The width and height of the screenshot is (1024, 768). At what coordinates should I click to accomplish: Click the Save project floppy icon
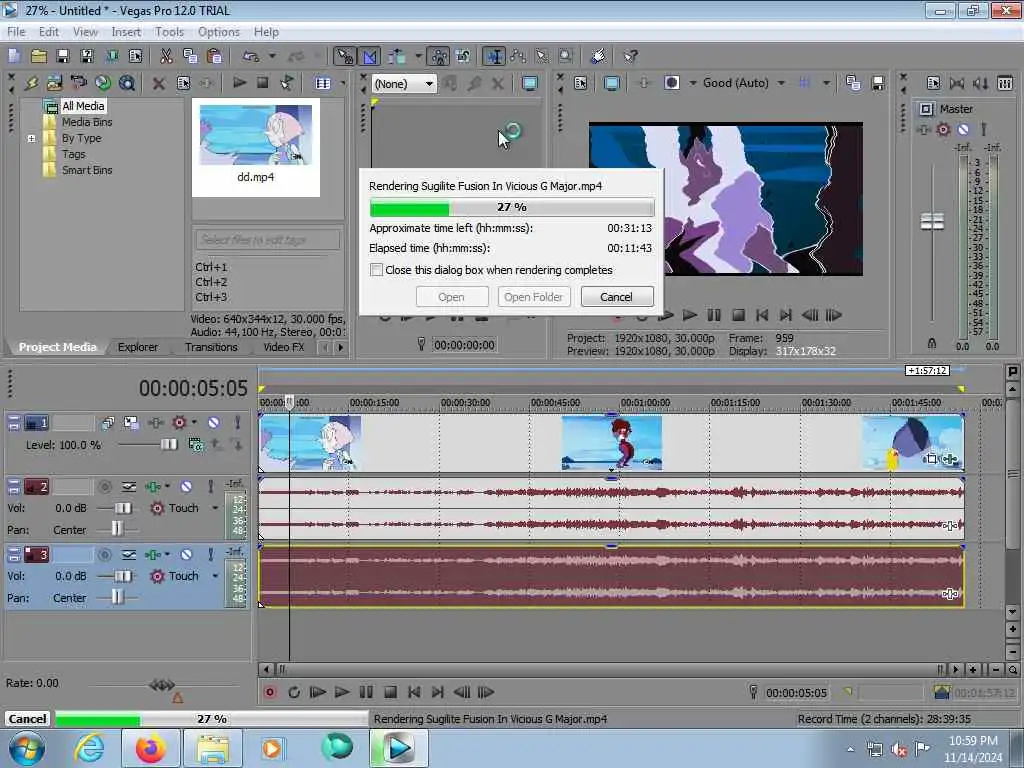[x=63, y=56]
